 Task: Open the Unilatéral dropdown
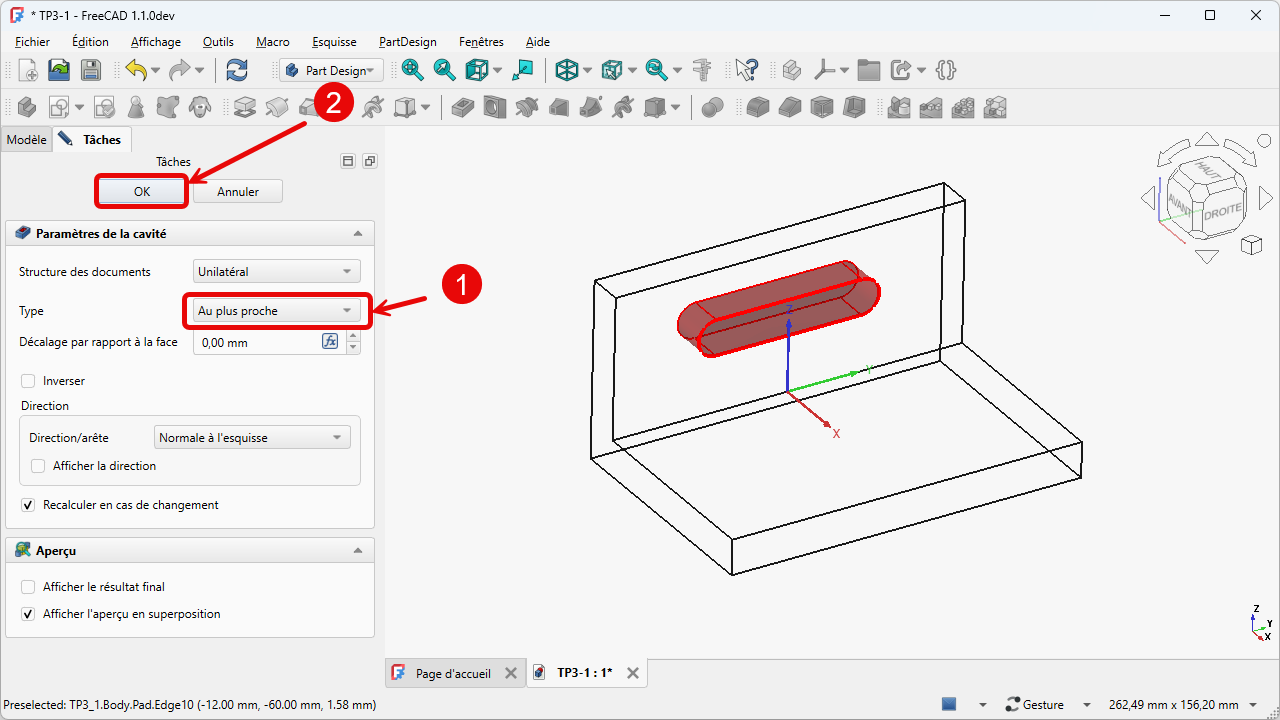pos(277,271)
